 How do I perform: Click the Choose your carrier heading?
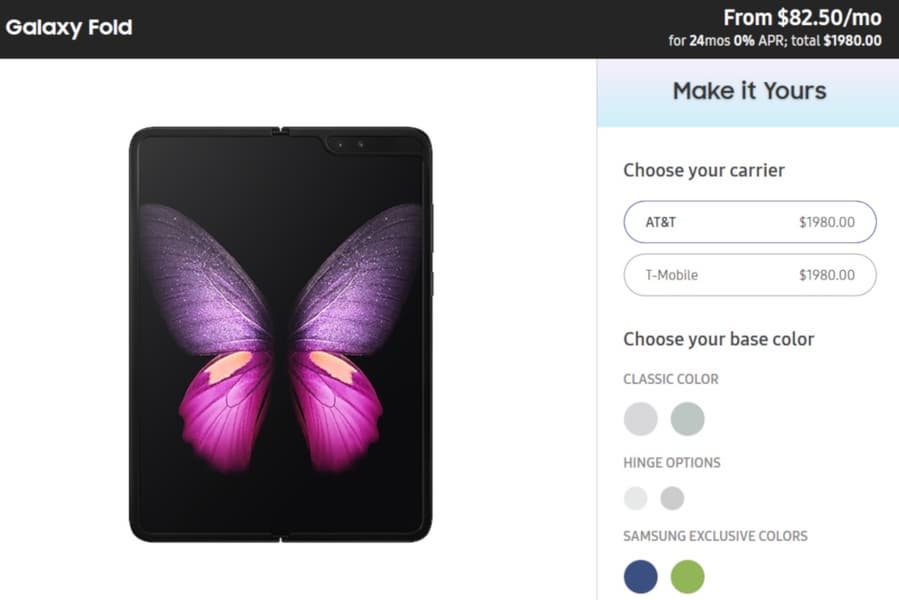point(703,170)
